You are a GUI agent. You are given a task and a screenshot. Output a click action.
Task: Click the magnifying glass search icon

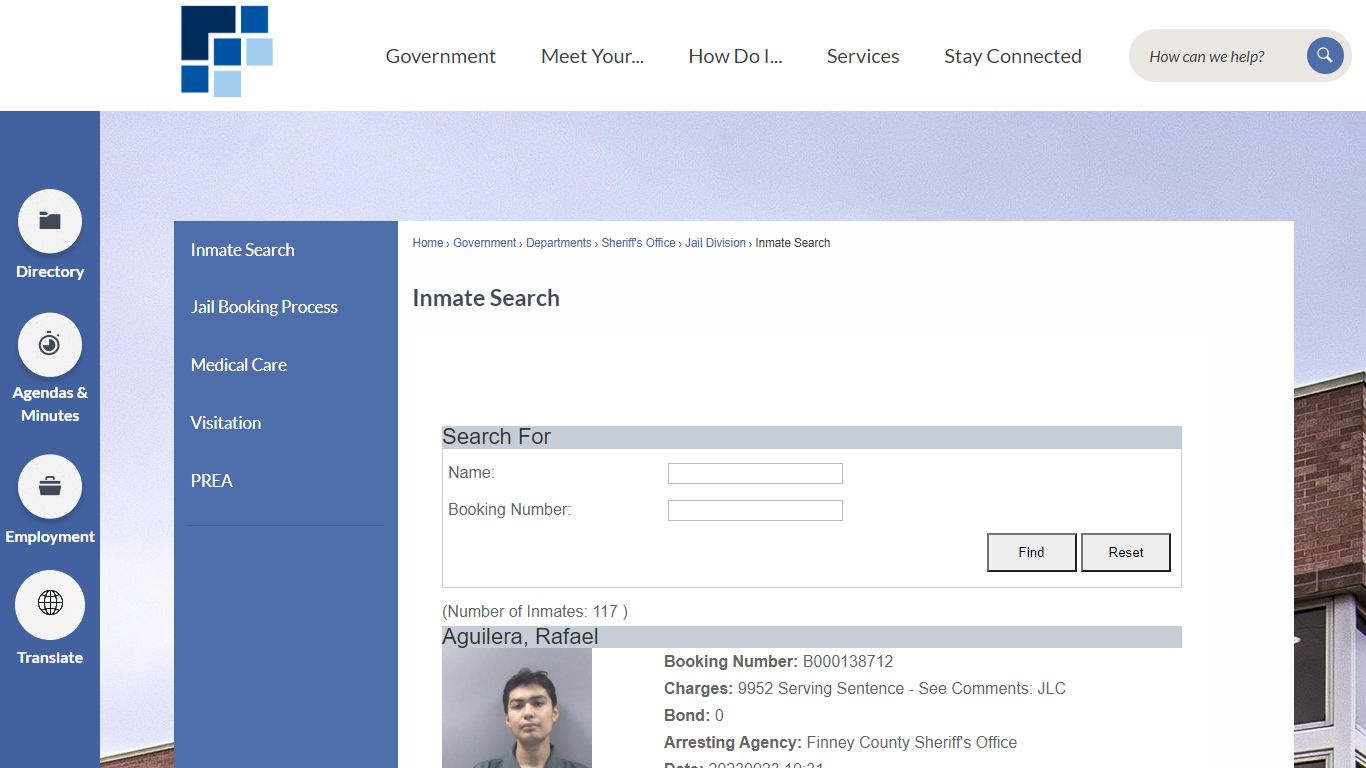1325,56
